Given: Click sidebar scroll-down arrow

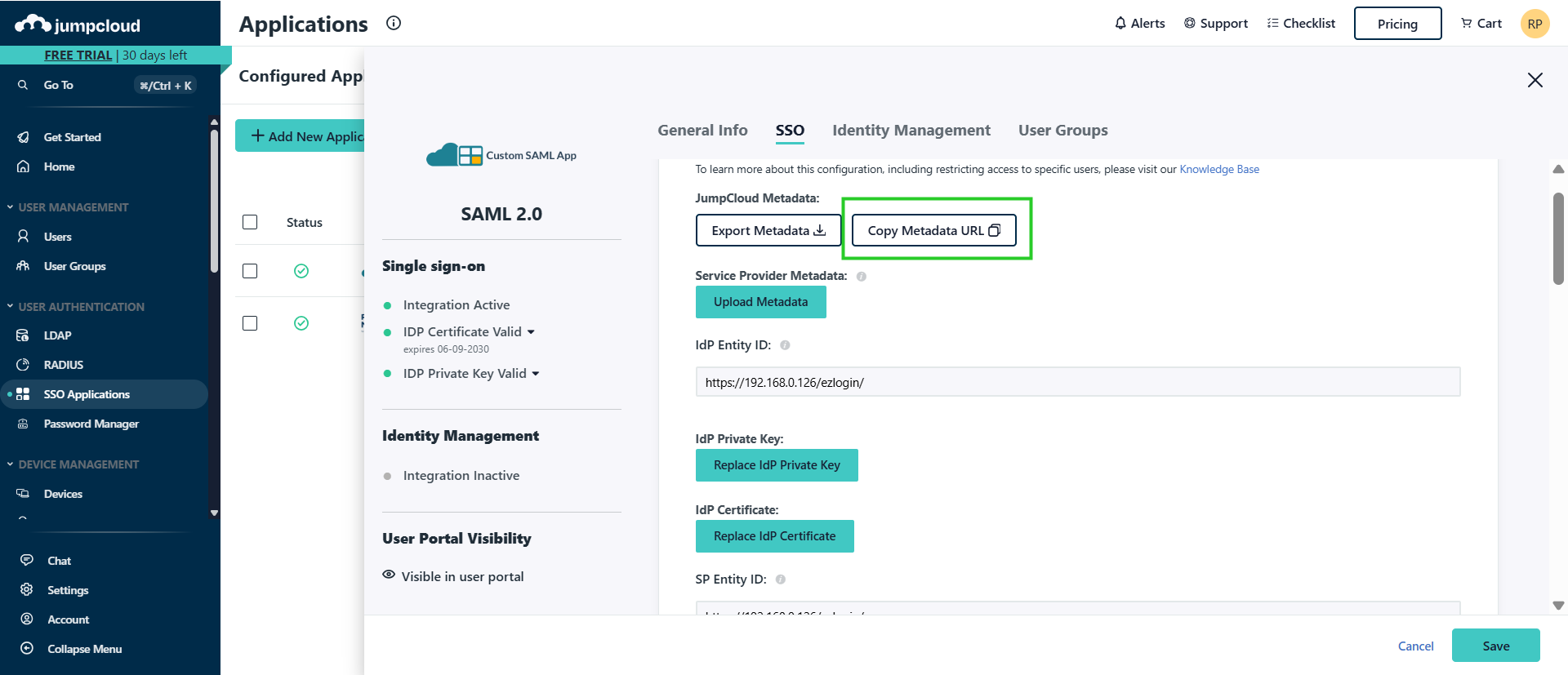Looking at the screenshot, I should pos(214,513).
